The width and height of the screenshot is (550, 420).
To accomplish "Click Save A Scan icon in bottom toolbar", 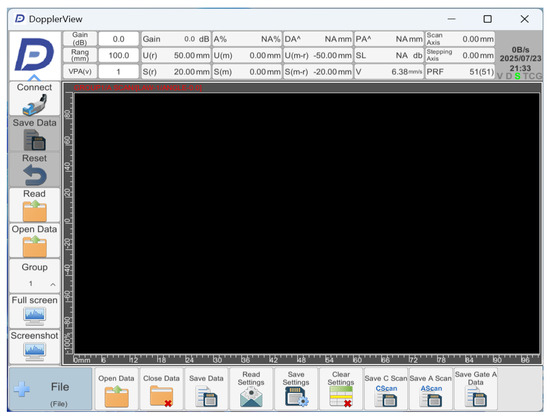I will [431, 396].
